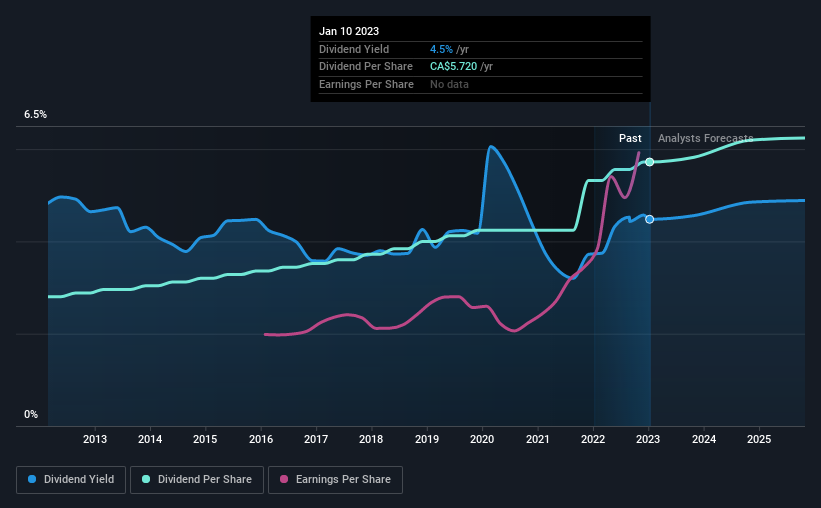This screenshot has width=821, height=508.
Task: Click the 2015 x-axis label
Action: 205,439
